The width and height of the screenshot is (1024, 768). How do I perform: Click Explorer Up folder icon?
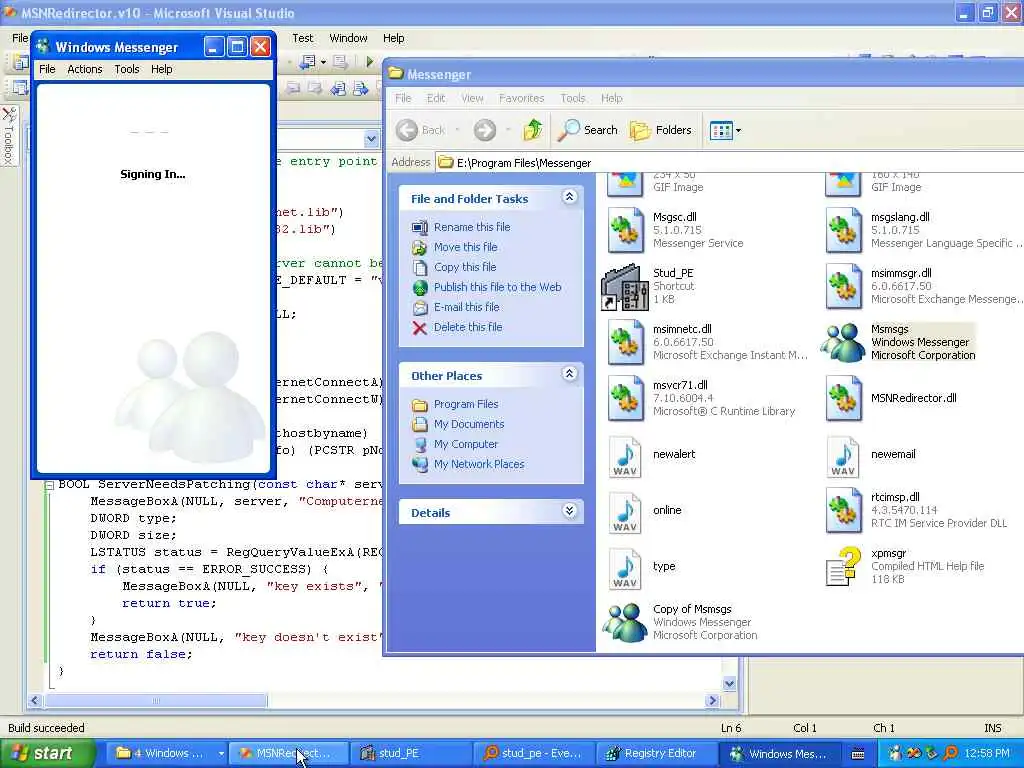[533, 130]
